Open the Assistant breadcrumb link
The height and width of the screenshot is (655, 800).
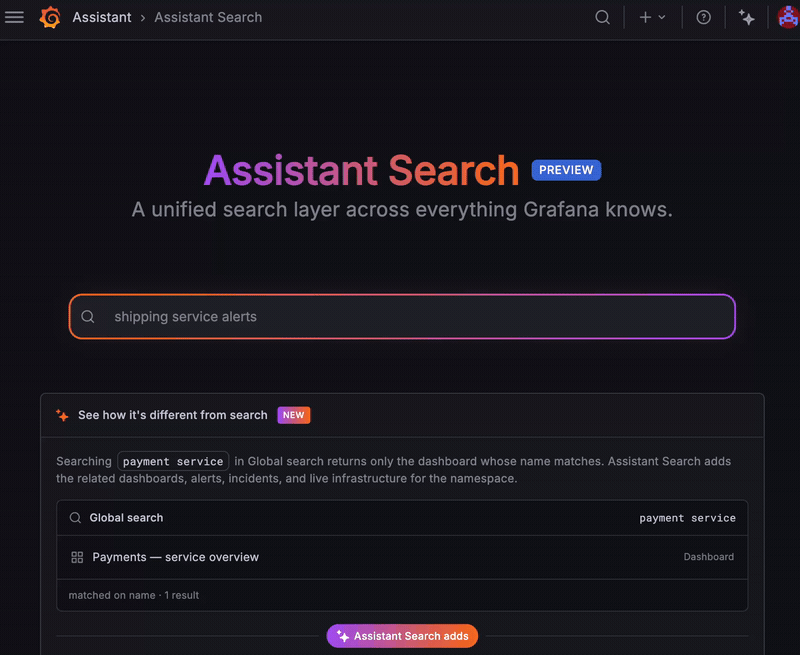(102, 17)
